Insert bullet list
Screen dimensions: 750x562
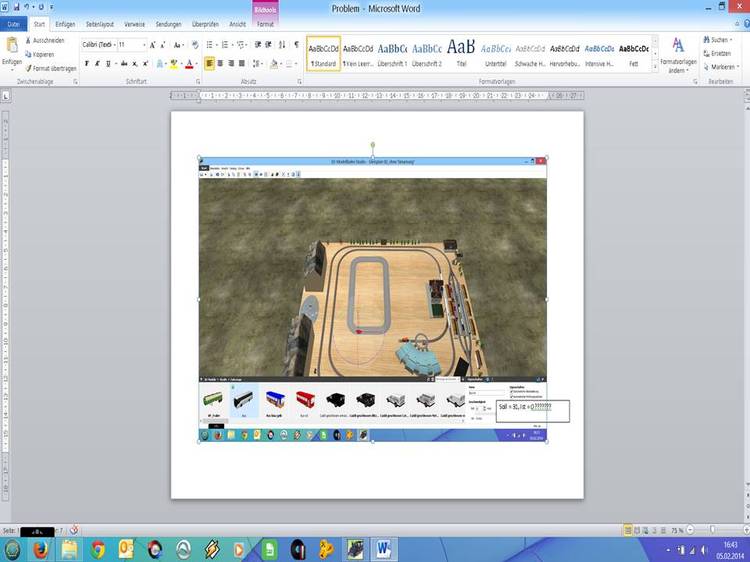[210, 45]
